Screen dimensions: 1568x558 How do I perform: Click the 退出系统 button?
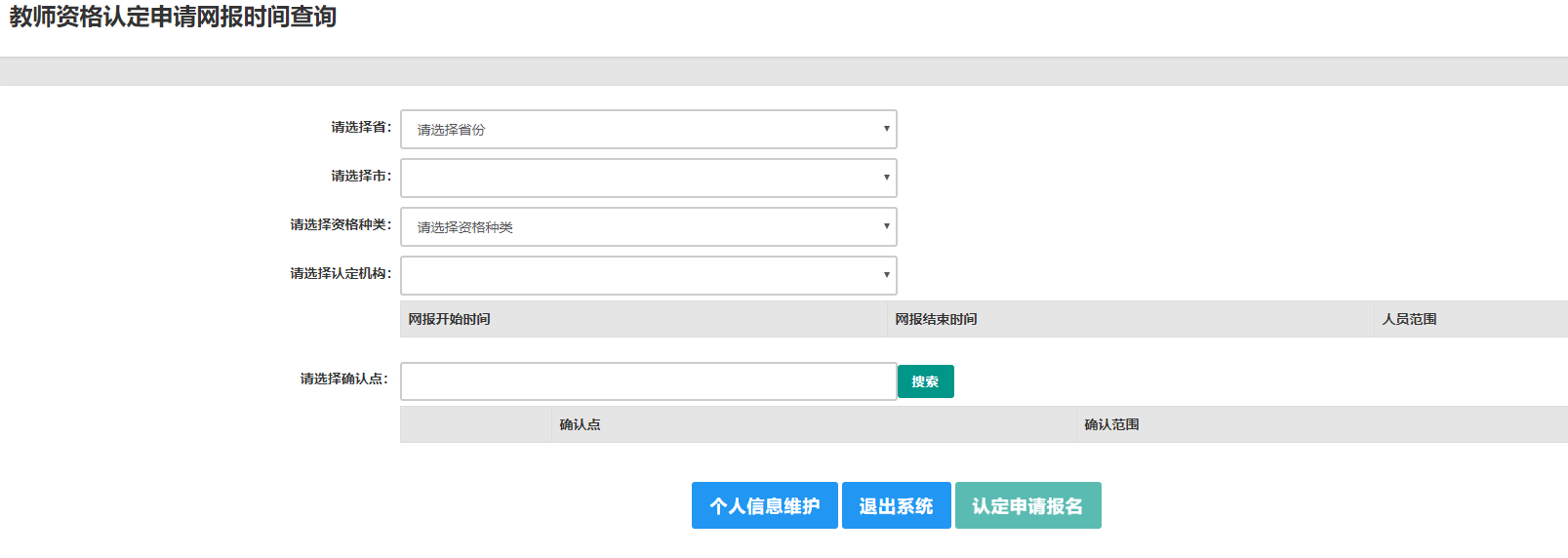click(x=896, y=505)
